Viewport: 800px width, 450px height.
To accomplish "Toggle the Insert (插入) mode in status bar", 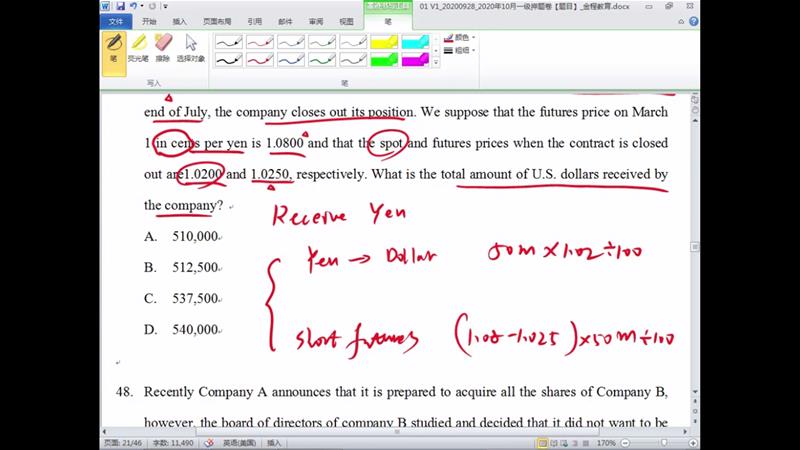I will pos(274,442).
